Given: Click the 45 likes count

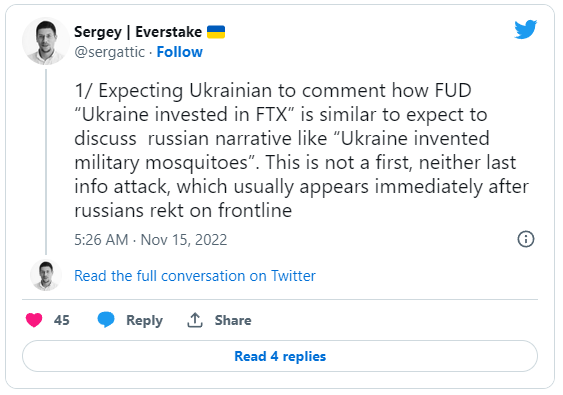Looking at the screenshot, I should tap(61, 320).
